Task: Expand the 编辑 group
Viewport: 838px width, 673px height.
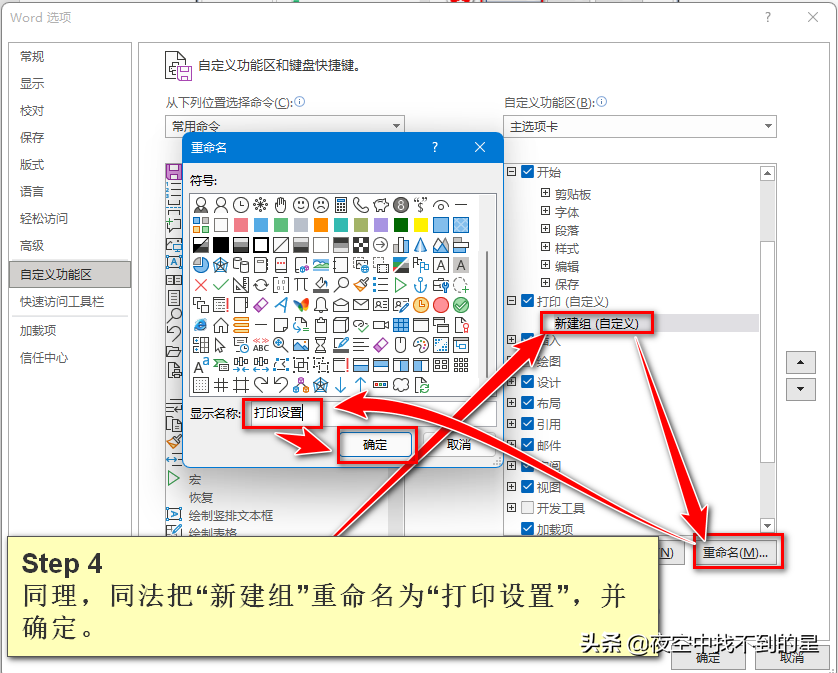Action: click(545, 265)
